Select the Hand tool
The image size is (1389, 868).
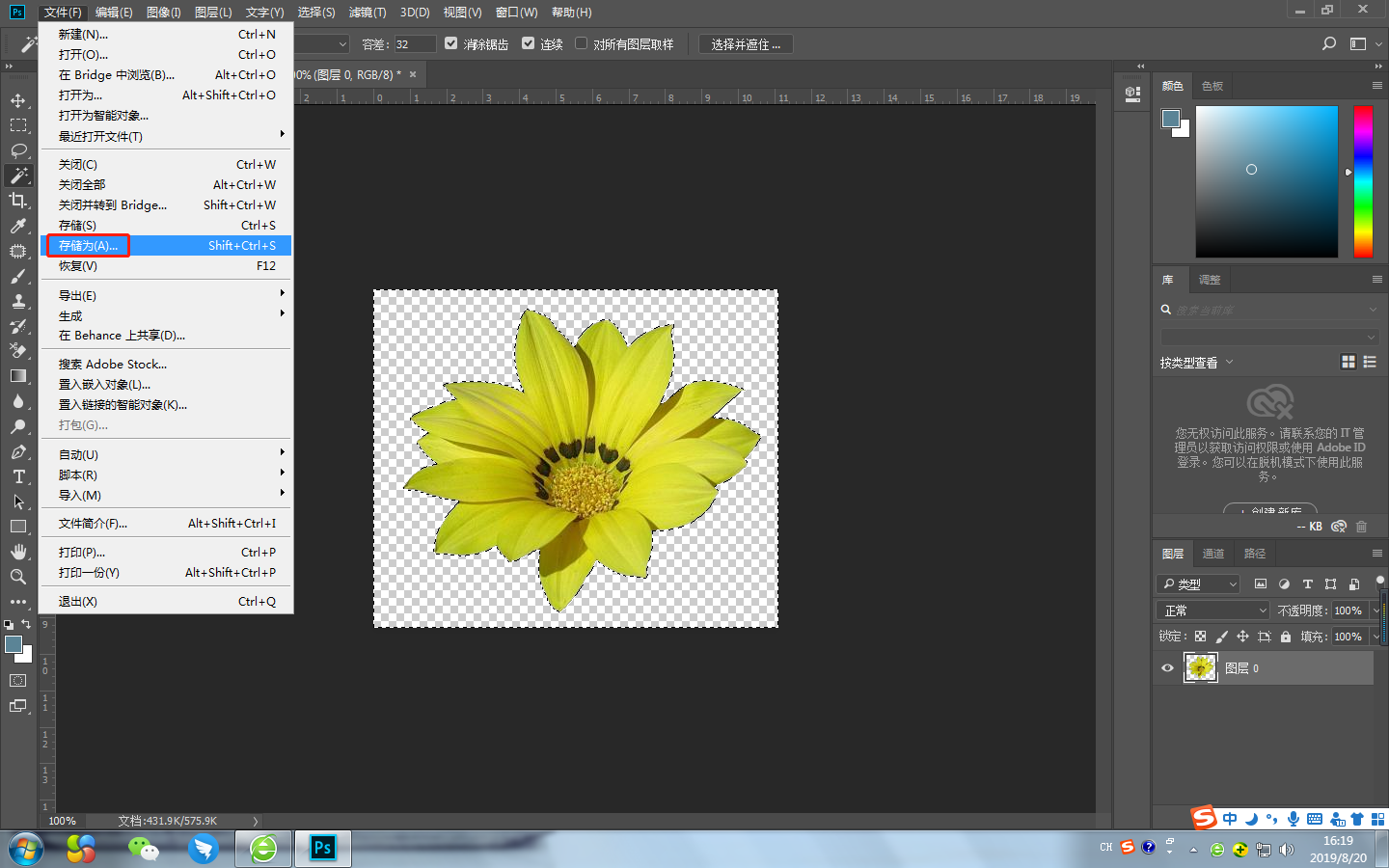[19, 552]
